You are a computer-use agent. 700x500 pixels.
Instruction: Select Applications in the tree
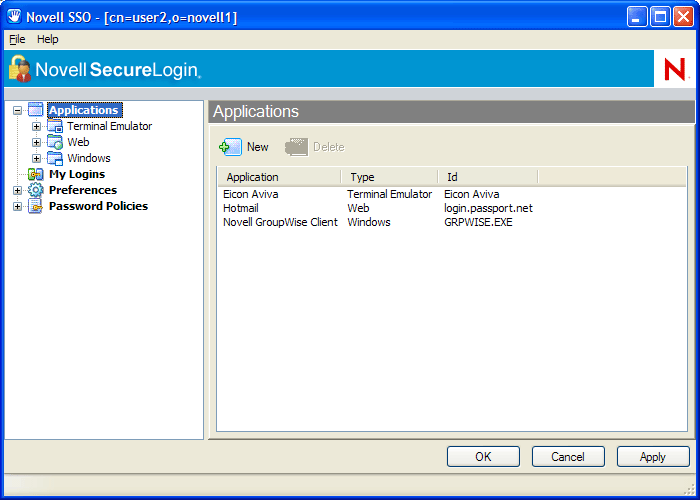(84, 110)
